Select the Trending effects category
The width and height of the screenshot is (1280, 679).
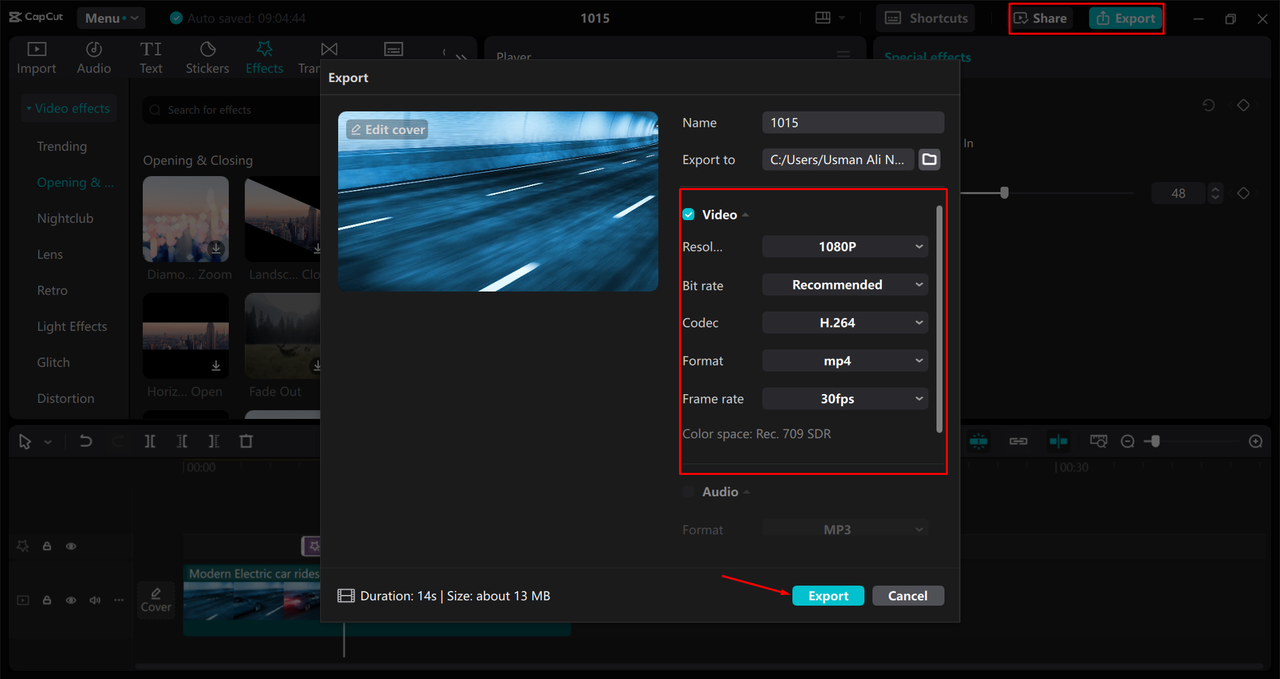pos(62,146)
